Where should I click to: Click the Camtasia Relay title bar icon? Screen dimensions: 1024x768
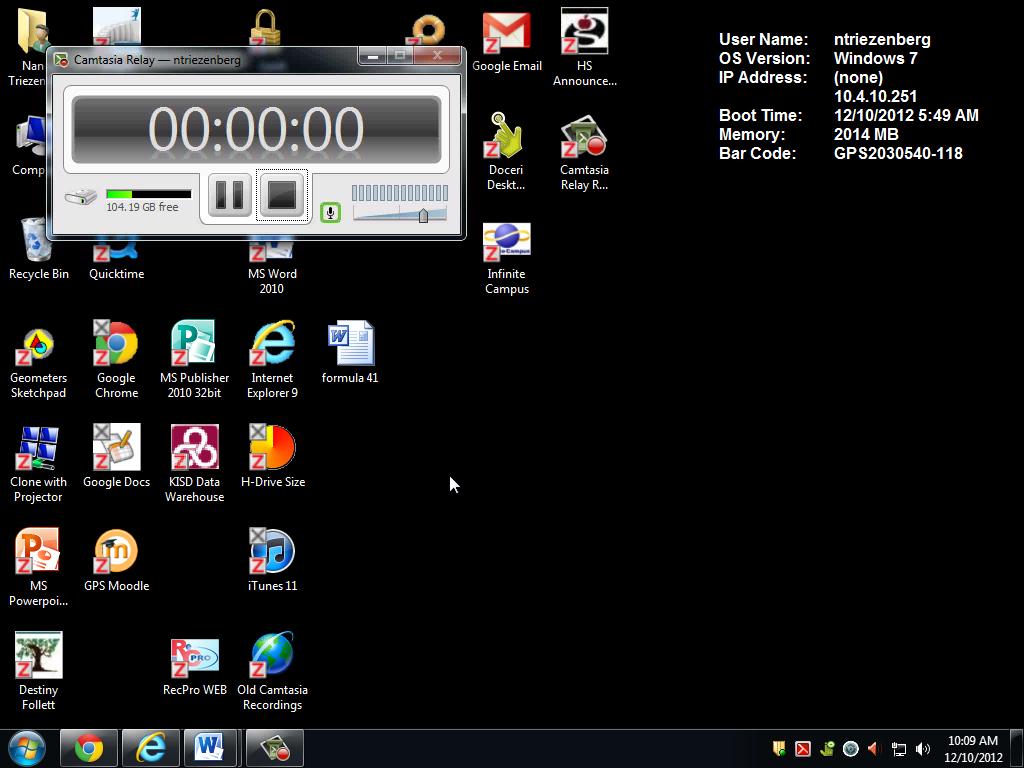point(61,60)
